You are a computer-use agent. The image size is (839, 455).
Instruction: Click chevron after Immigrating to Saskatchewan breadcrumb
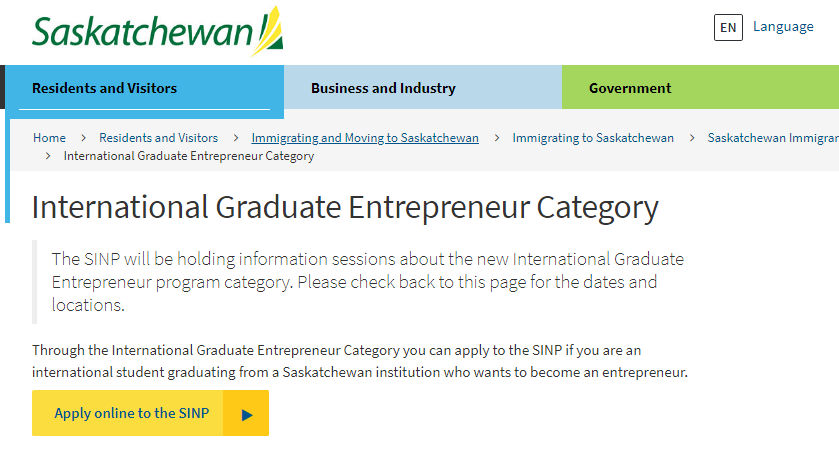691,138
